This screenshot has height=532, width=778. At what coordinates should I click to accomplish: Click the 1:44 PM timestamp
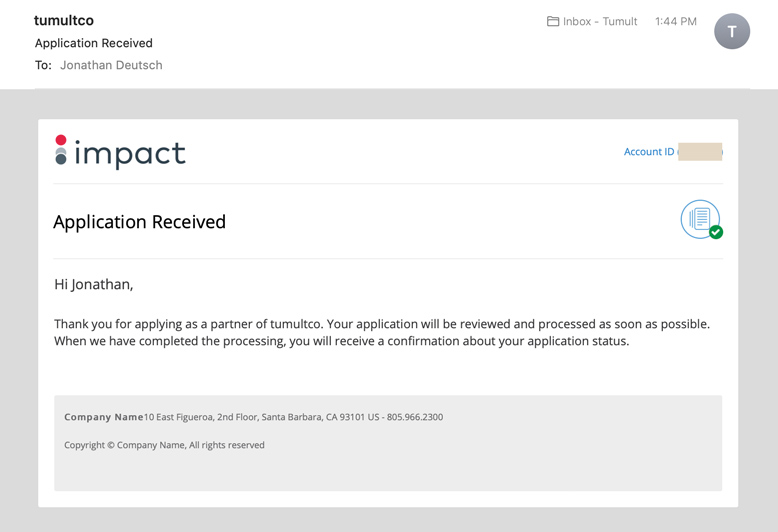tap(675, 21)
